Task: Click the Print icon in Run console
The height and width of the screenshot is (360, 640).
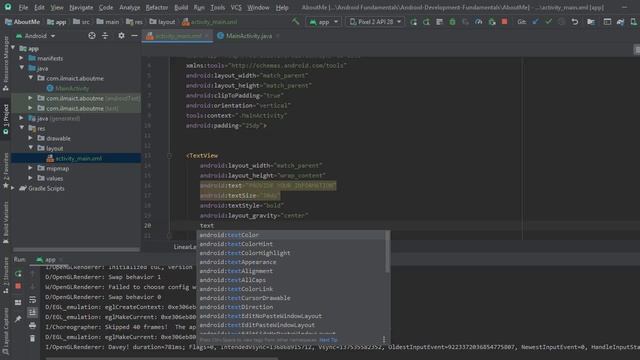Action: coord(33,326)
